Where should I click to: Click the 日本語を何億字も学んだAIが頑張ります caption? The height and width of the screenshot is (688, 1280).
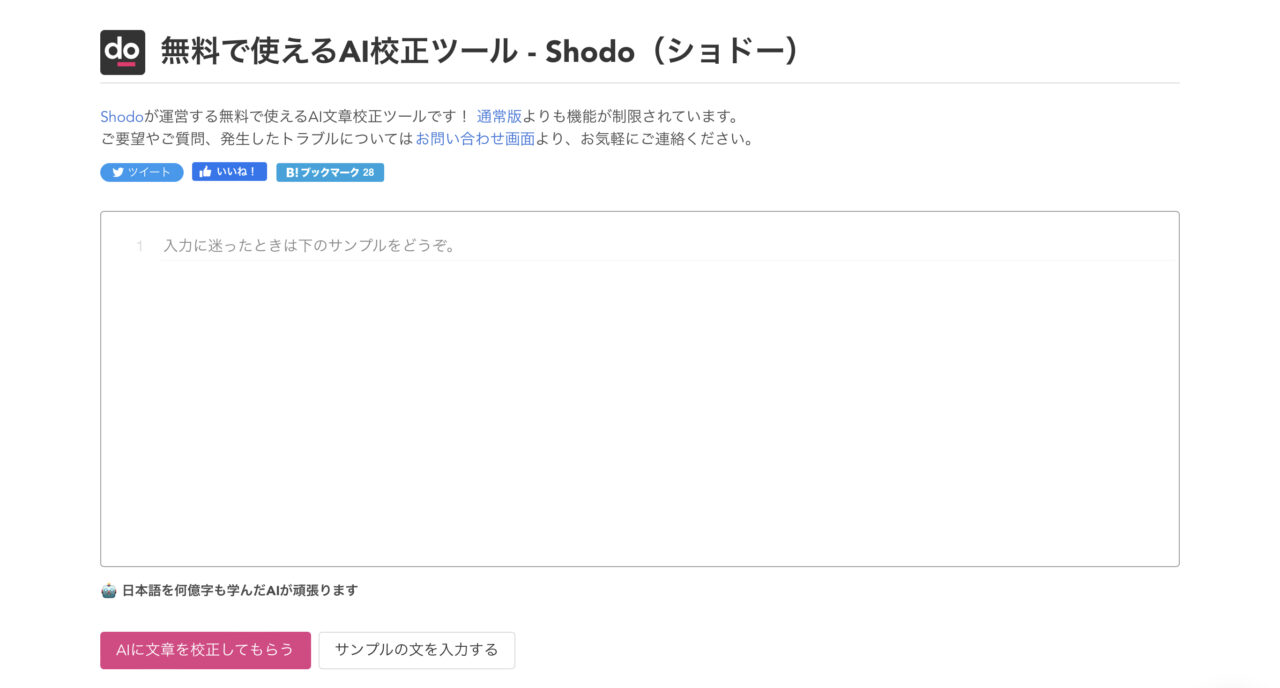click(240, 590)
